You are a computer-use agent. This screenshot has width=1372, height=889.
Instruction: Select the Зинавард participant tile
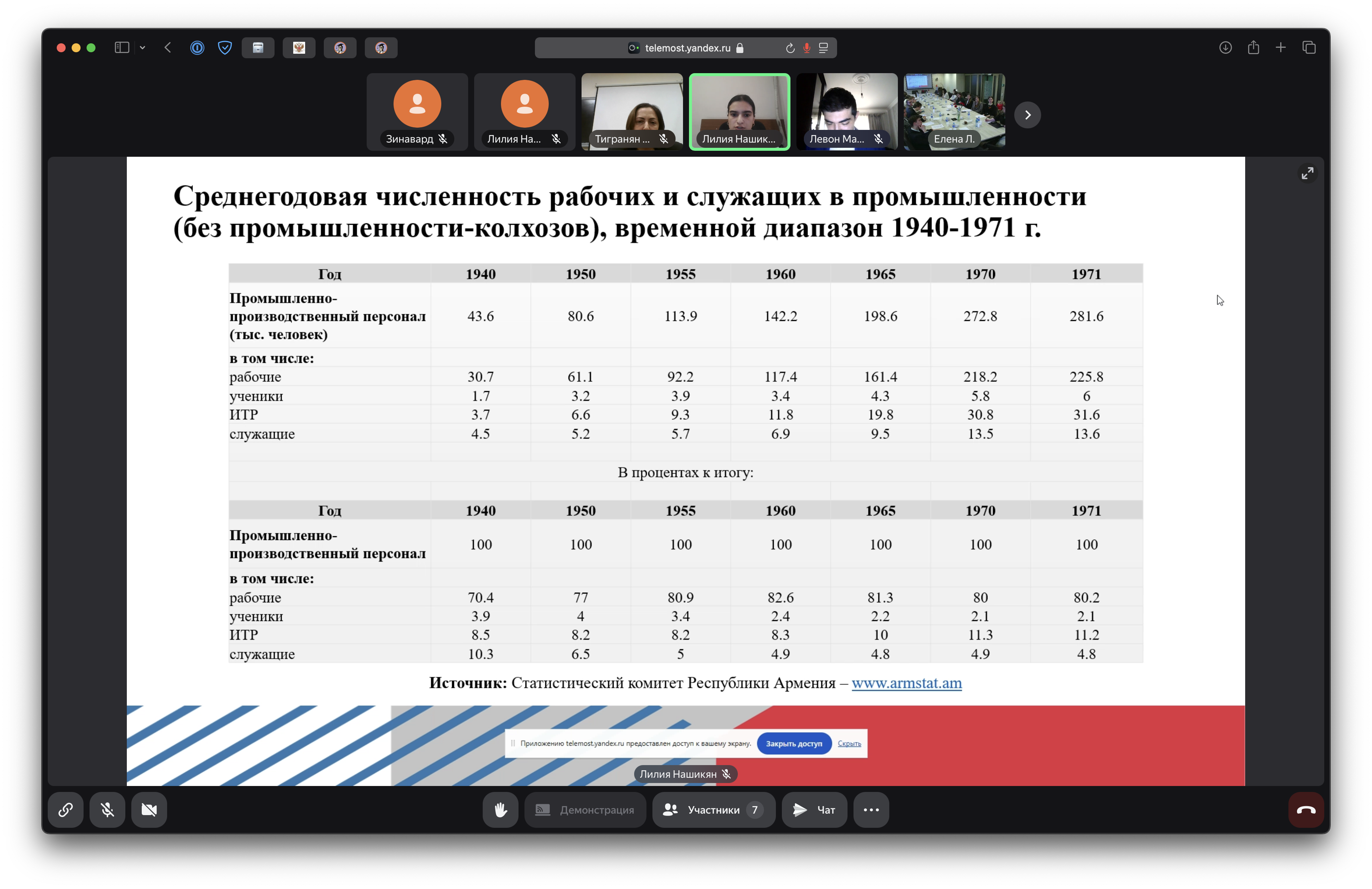(417, 111)
